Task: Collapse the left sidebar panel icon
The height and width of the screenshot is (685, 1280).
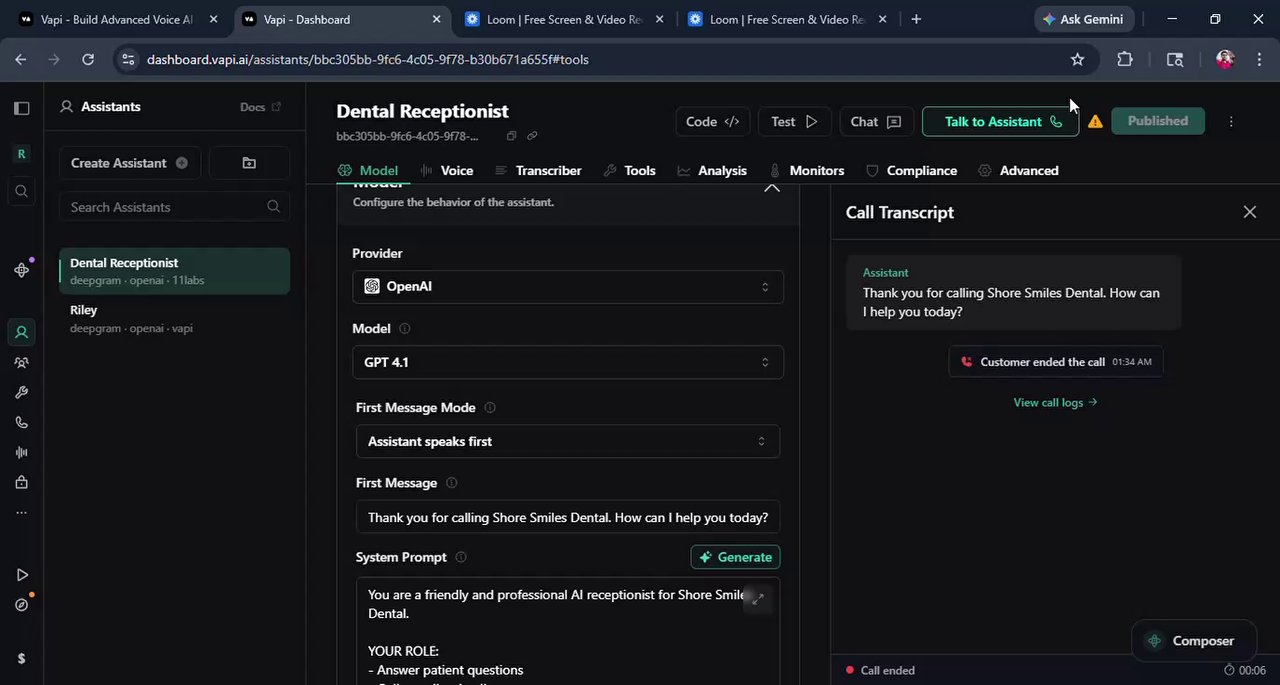Action: click(21, 108)
